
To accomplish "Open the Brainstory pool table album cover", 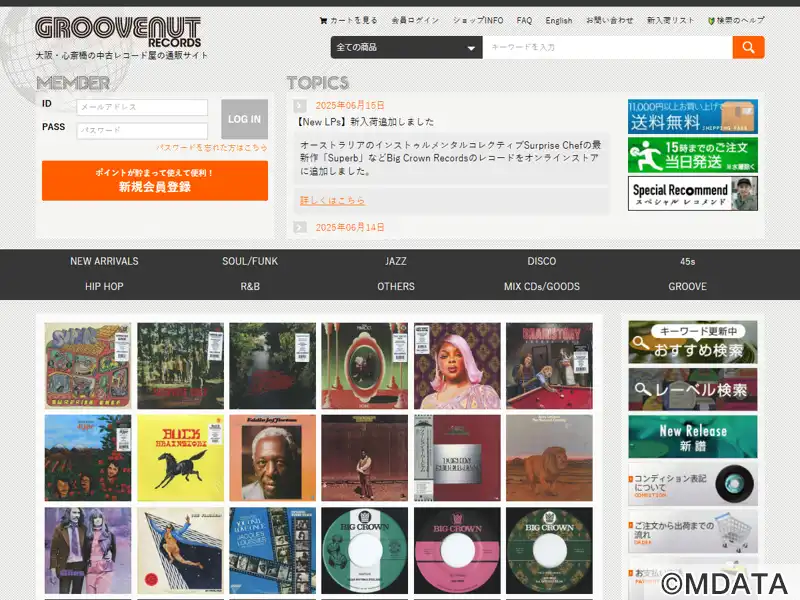I will [x=549, y=366].
